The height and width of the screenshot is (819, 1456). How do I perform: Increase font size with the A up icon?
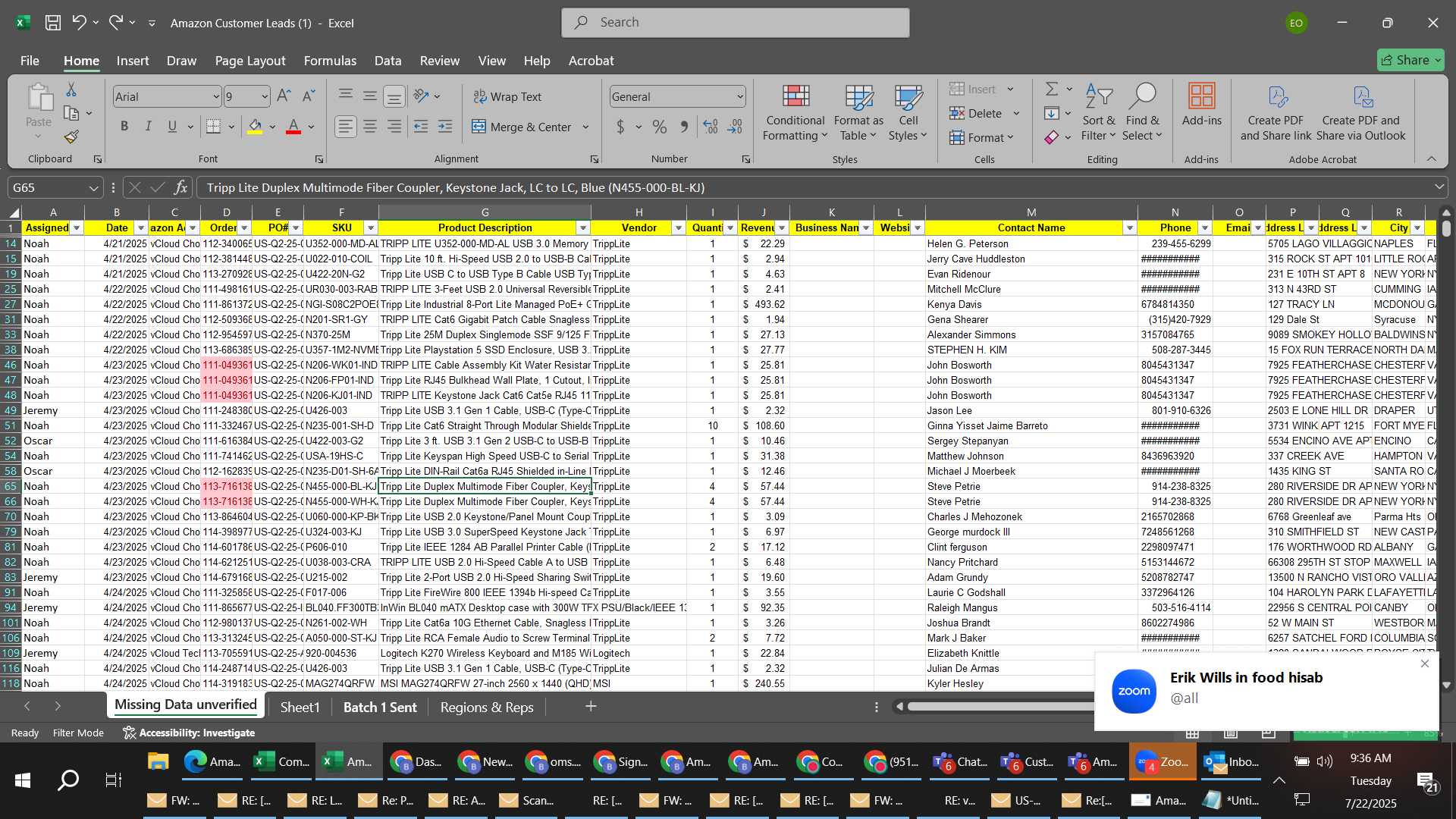pos(284,96)
